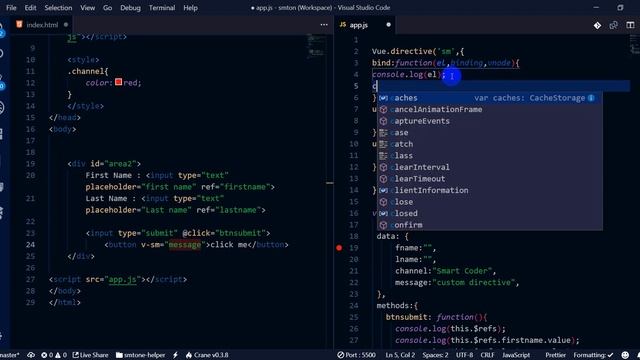Screen dimensions: 640x360
Task: Click the open preview to side icon
Action: click(613, 25)
